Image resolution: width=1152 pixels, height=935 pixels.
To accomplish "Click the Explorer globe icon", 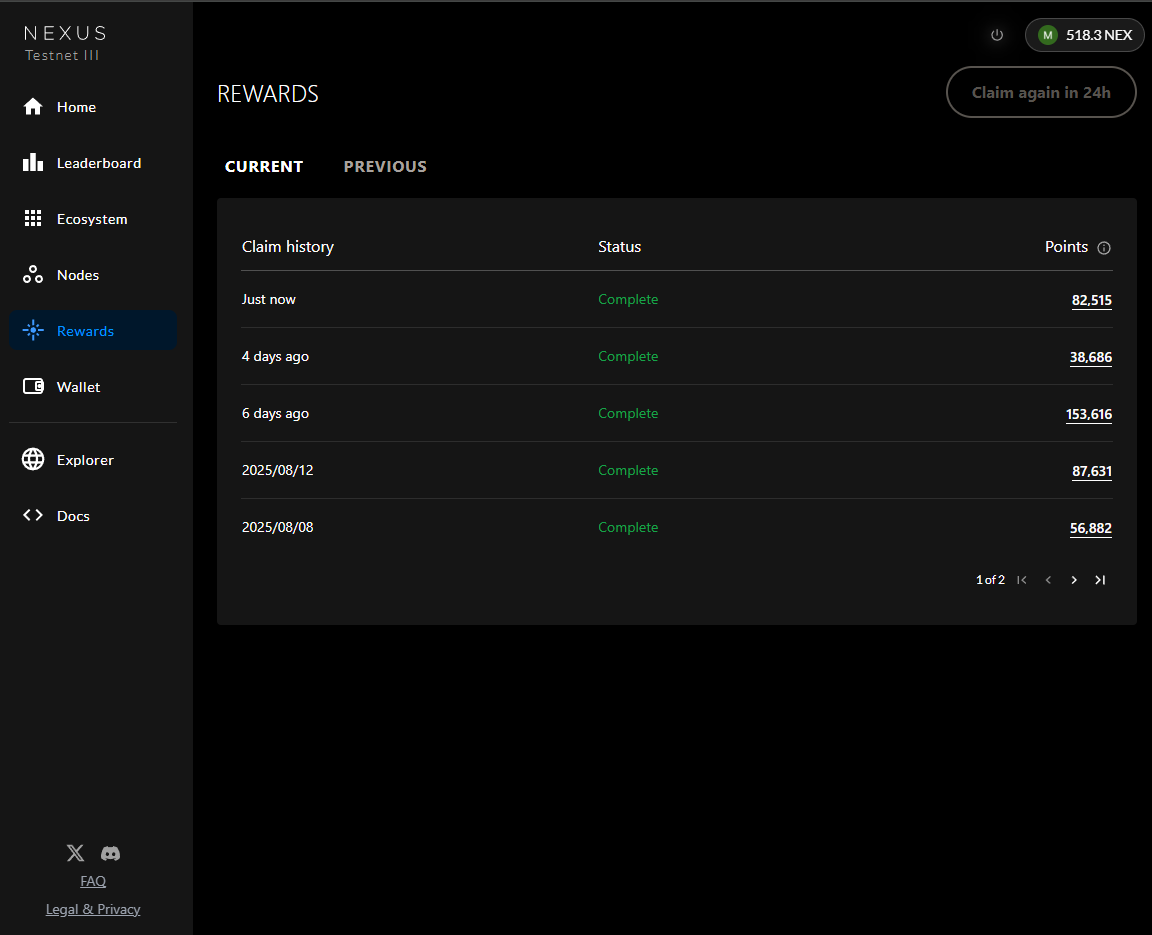I will [x=33, y=459].
